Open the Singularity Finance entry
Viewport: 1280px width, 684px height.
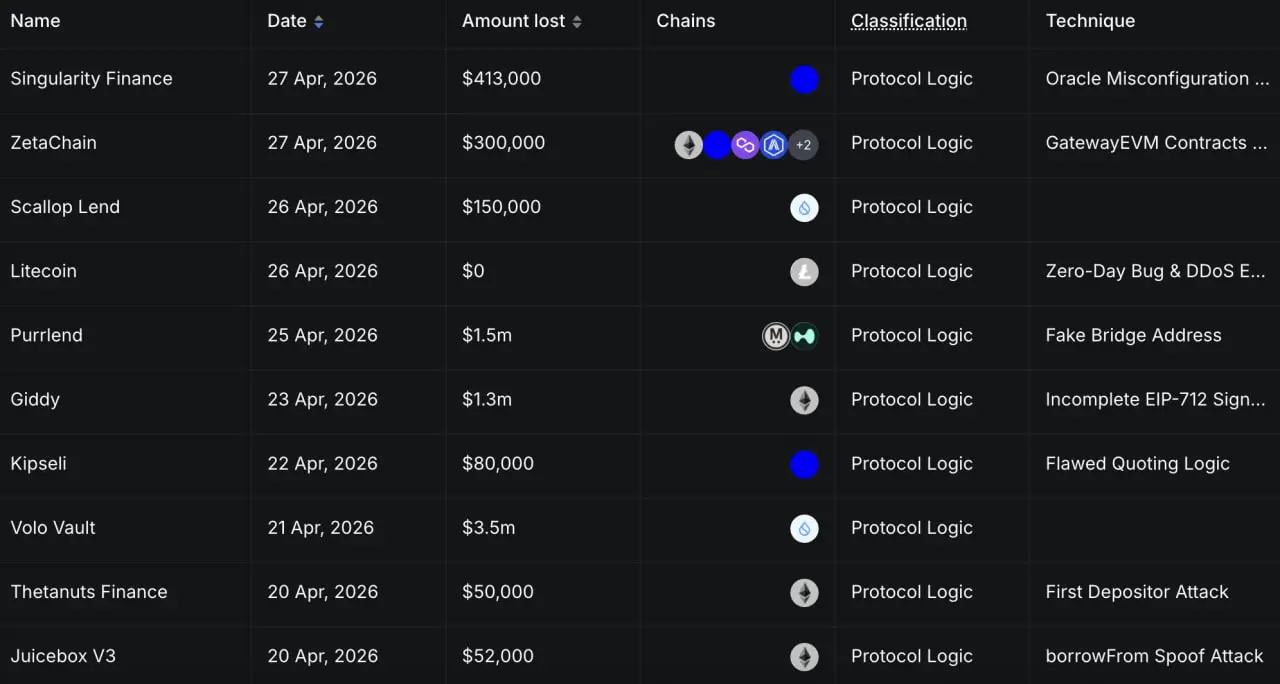click(x=91, y=79)
